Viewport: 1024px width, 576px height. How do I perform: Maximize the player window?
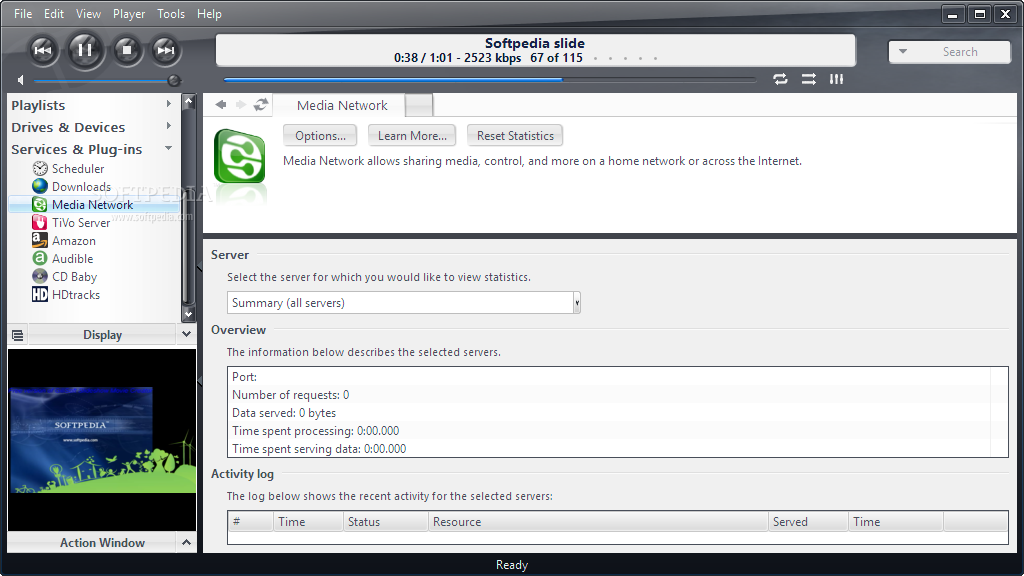pyautogui.click(x=980, y=14)
